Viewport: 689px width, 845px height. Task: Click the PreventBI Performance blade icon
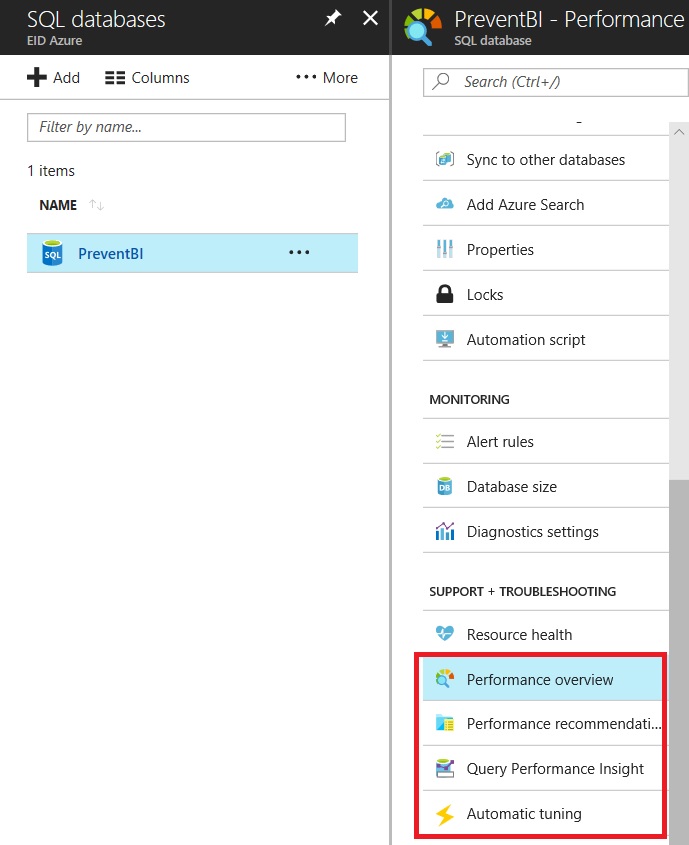[x=423, y=26]
